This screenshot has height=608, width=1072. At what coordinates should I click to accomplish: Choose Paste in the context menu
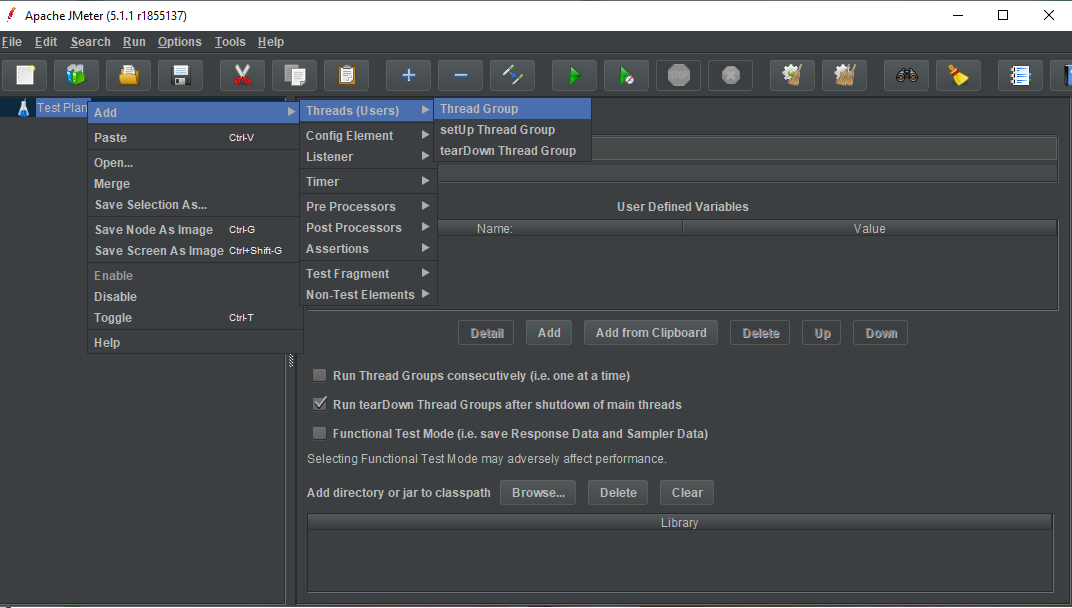194,137
